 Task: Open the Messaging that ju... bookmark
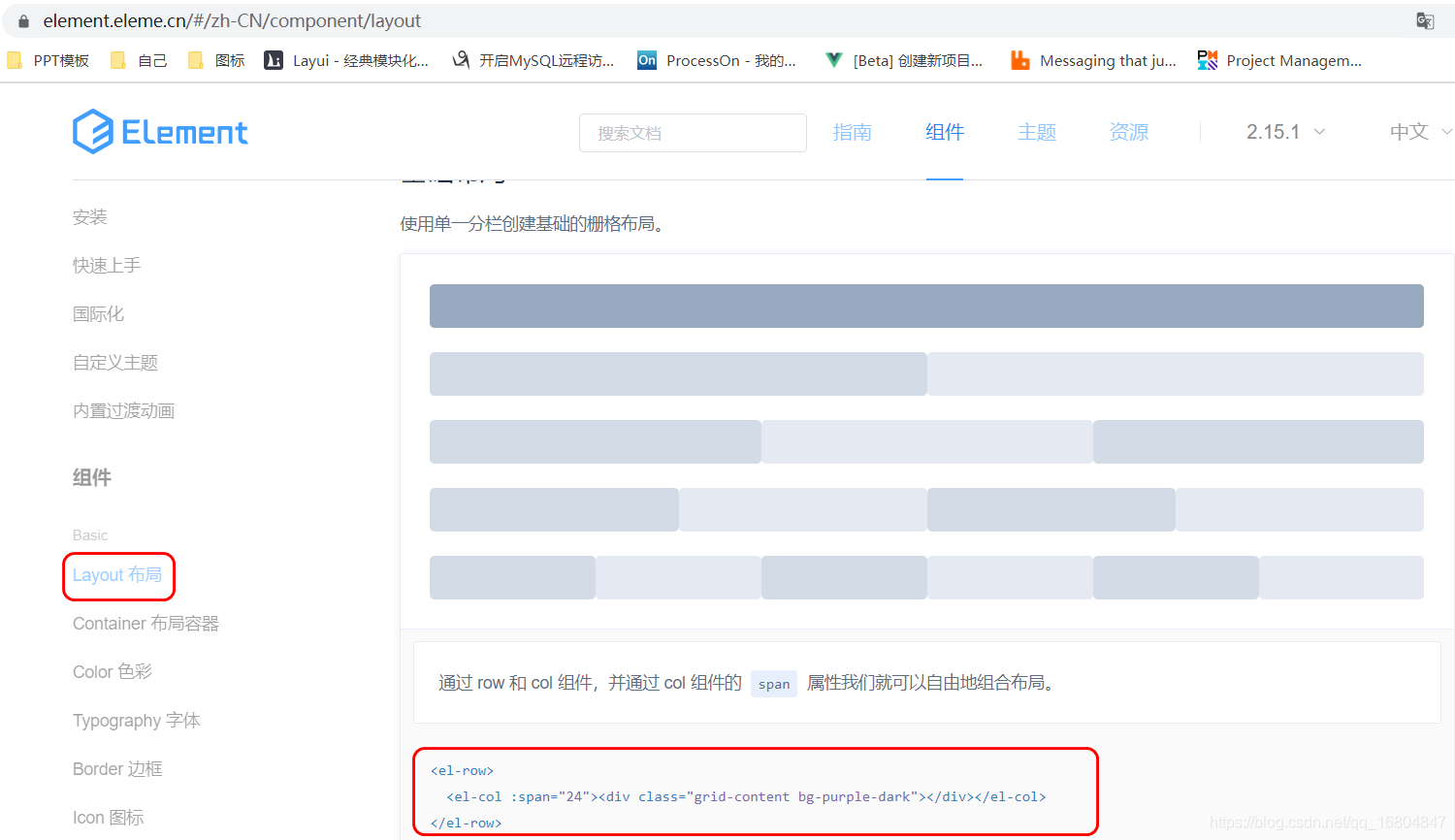1093,60
